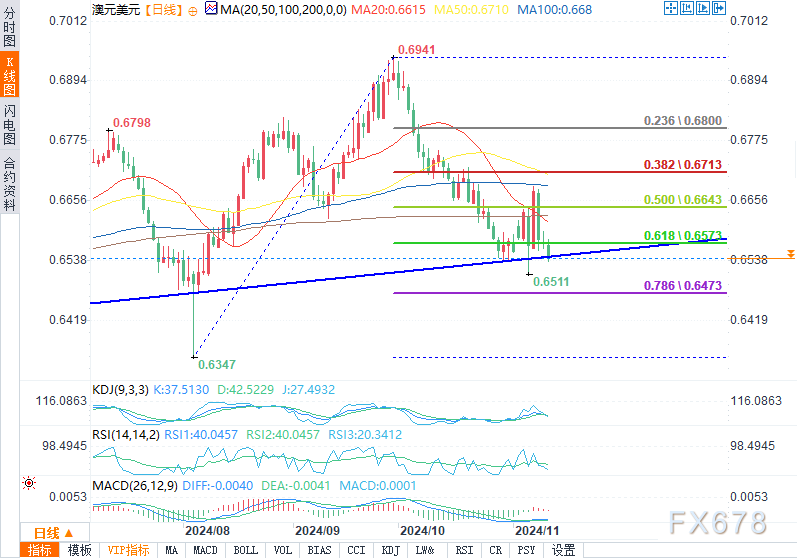Image resolution: width=797 pixels, height=558 pixels.
Task: Apply the BIAS indicator button
Action: pyautogui.click(x=319, y=550)
